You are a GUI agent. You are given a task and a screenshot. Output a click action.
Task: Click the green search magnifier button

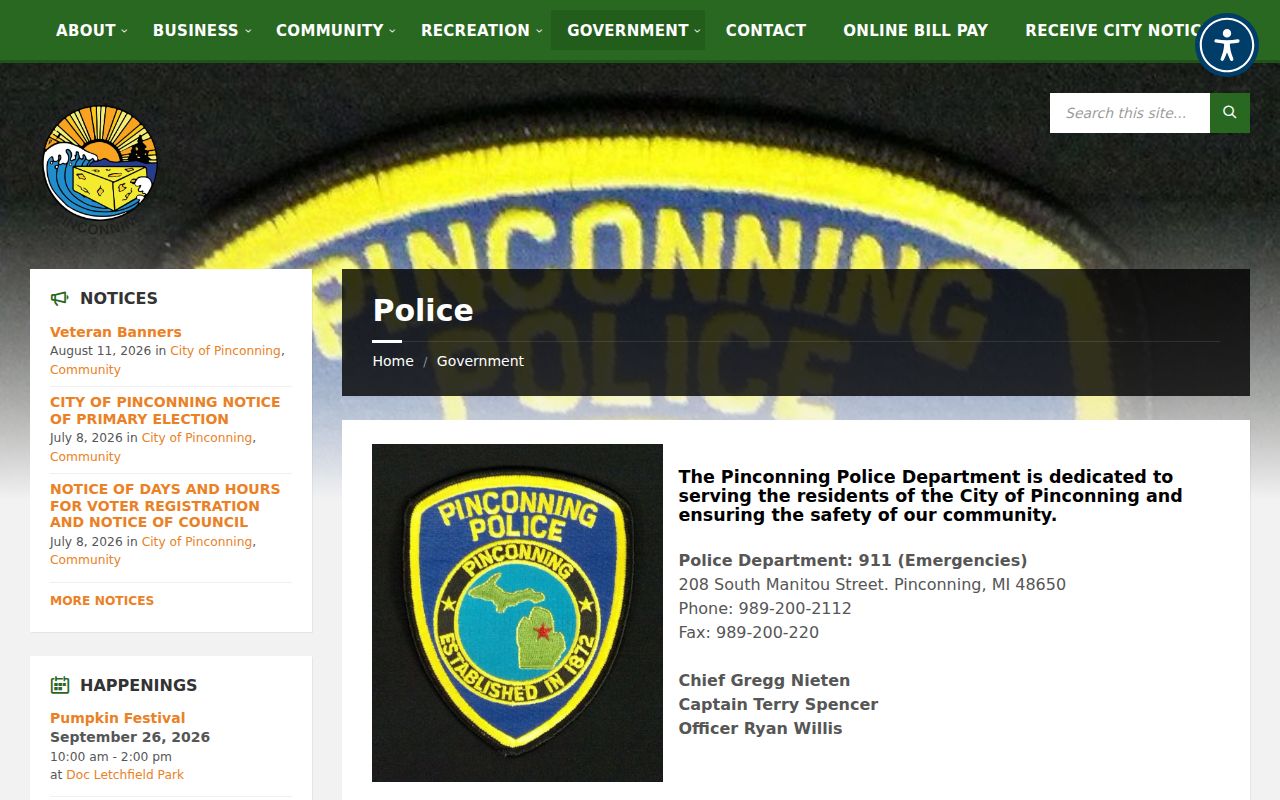[1230, 113]
